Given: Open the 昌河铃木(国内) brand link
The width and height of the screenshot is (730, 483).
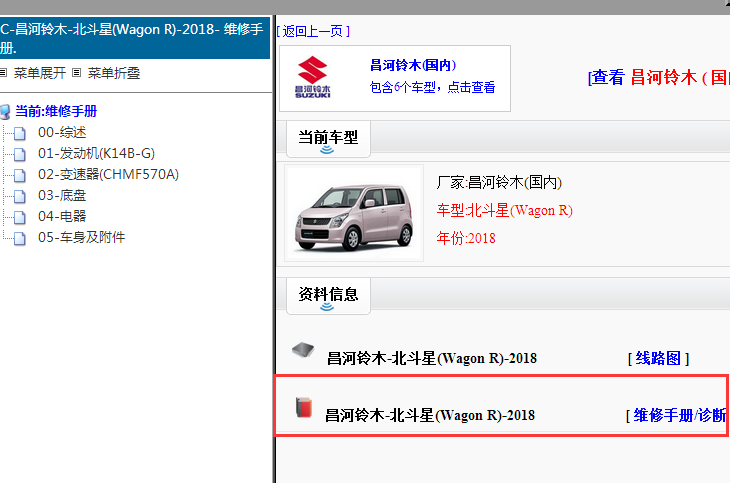Looking at the screenshot, I should tap(413, 65).
